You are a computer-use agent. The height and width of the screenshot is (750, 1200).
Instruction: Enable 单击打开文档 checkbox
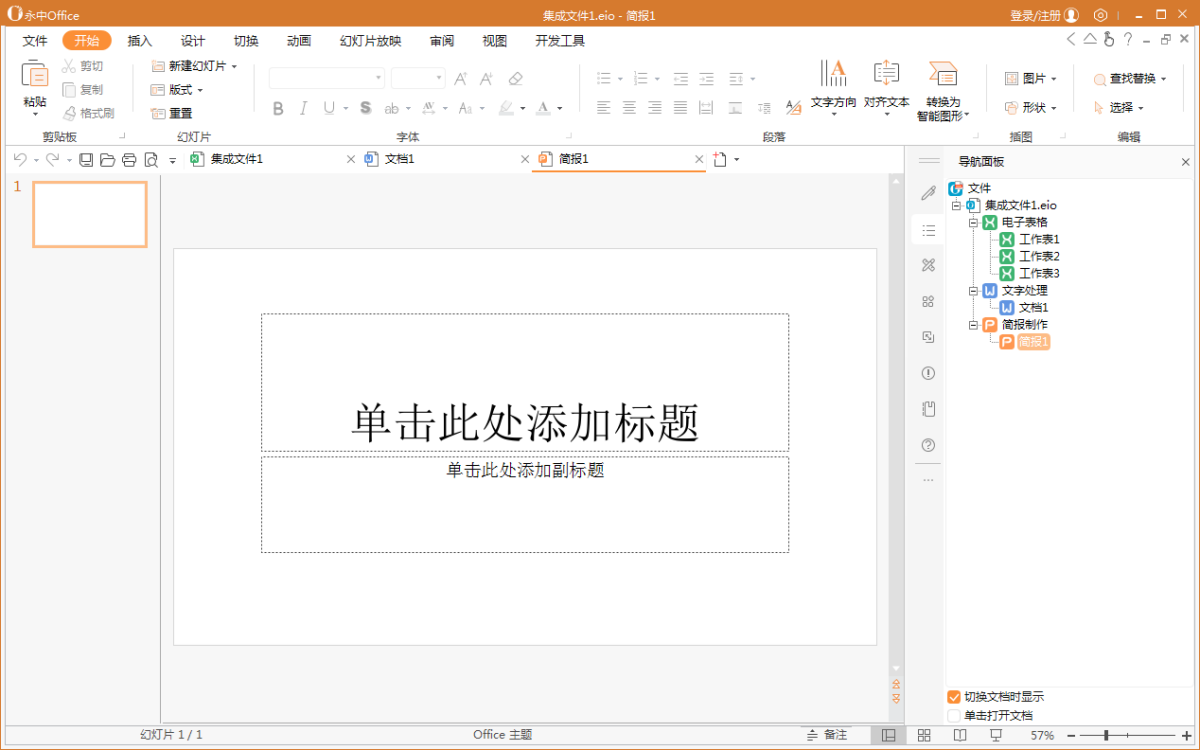click(954, 716)
